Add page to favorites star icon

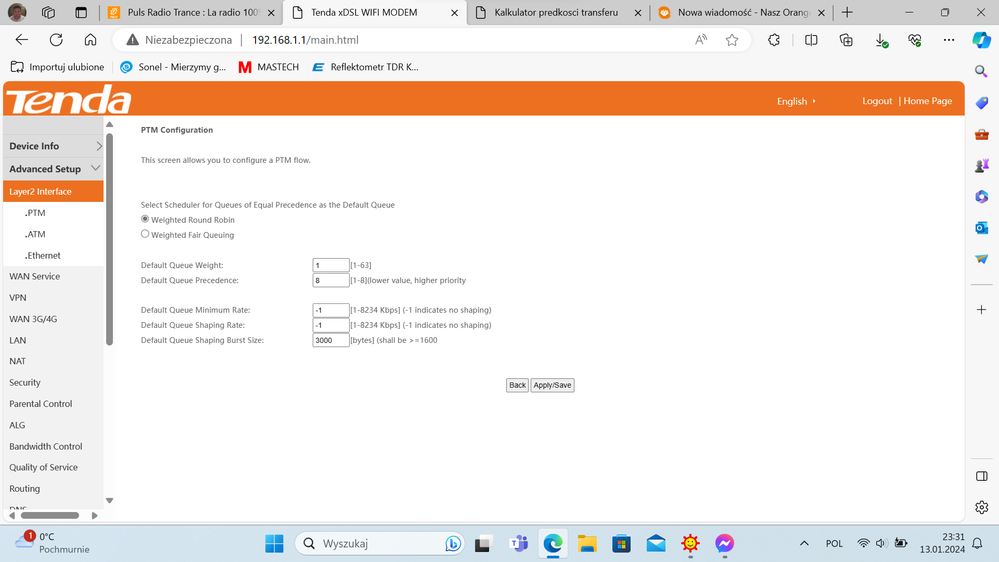732,40
